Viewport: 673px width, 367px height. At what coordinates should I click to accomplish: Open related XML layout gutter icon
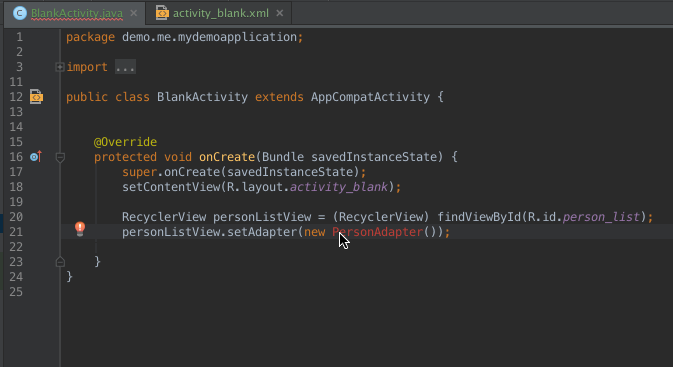click(x=36, y=97)
